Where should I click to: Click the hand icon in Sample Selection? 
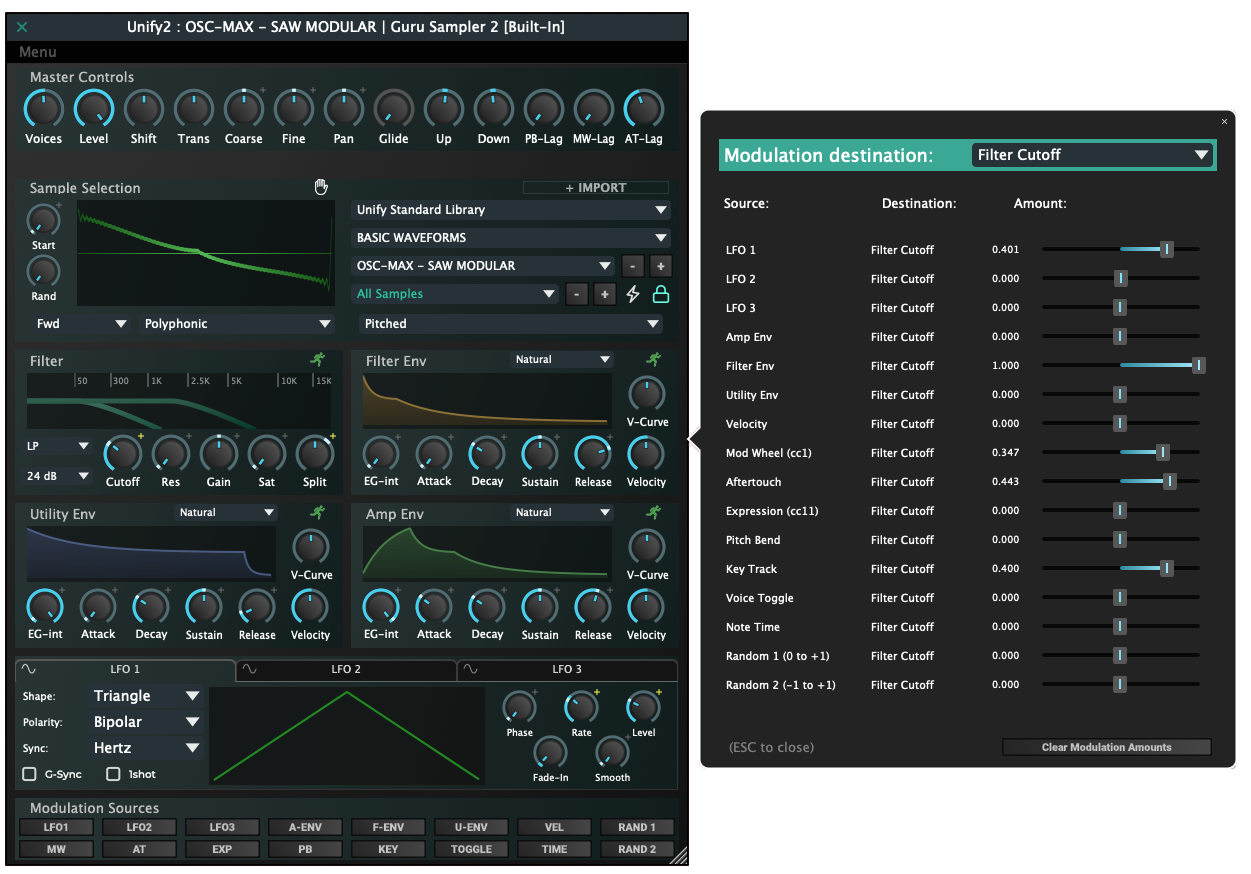[321, 187]
